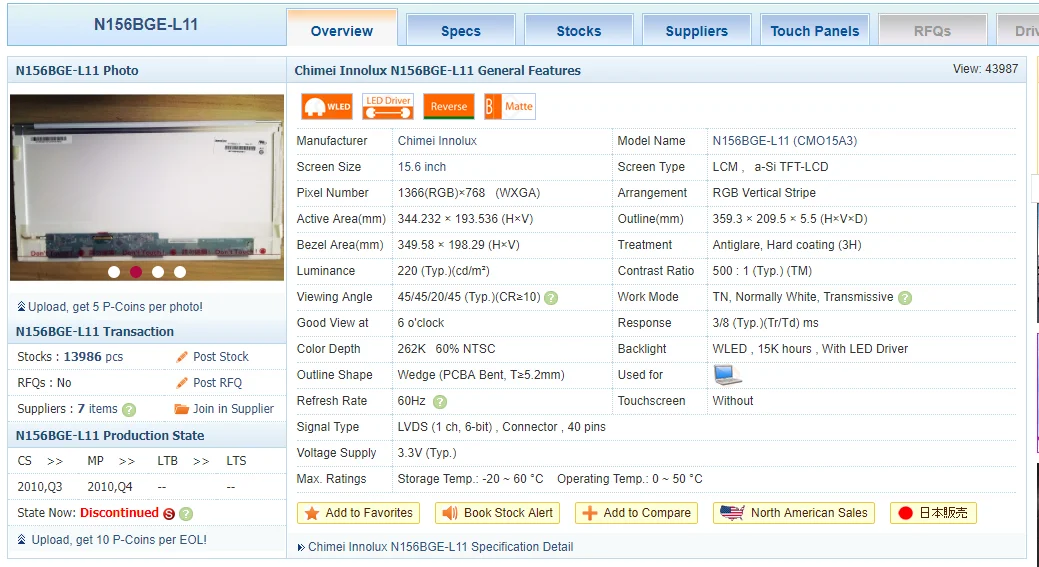This screenshot has width=1039, height=567.
Task: Click the View: 43987 counter
Action: (x=985, y=69)
